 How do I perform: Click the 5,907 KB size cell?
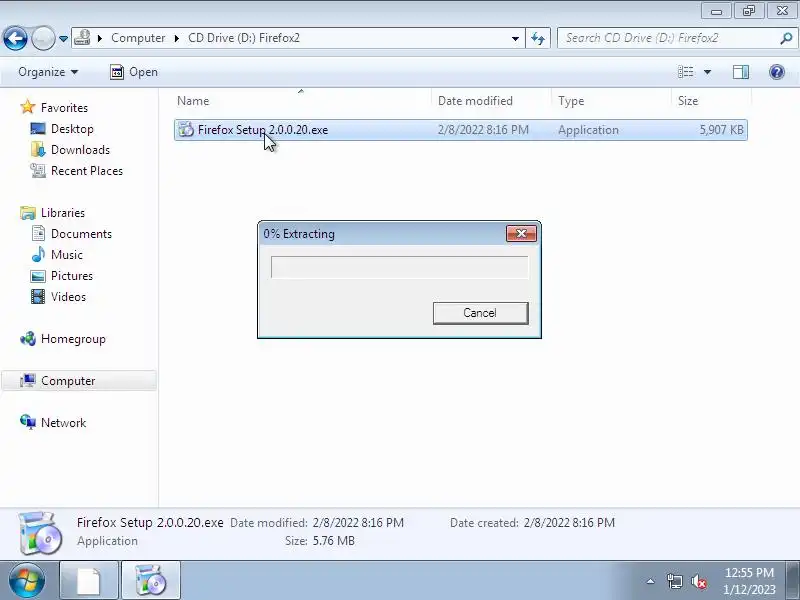coord(721,130)
